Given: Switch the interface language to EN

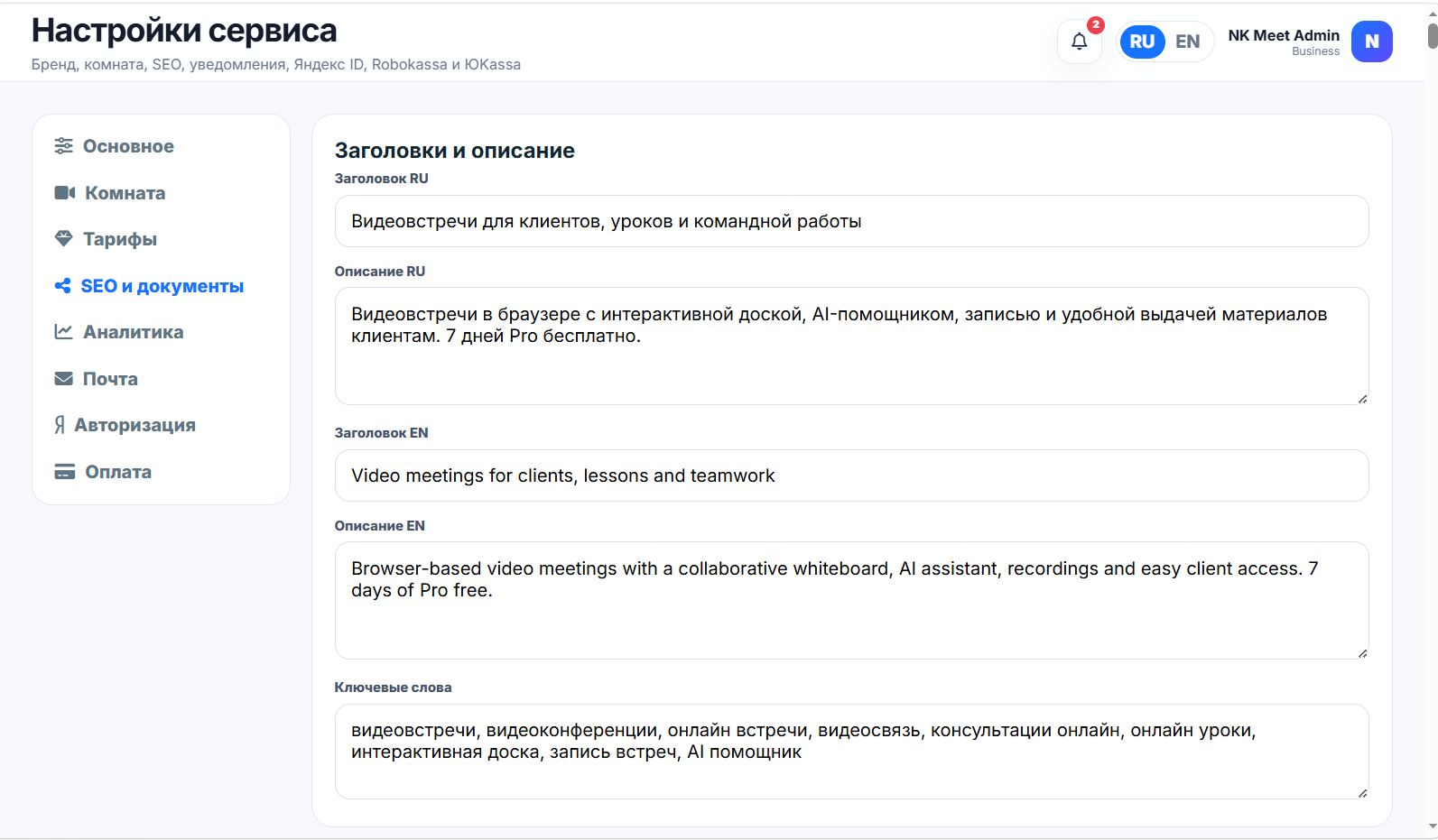Looking at the screenshot, I should point(1187,42).
